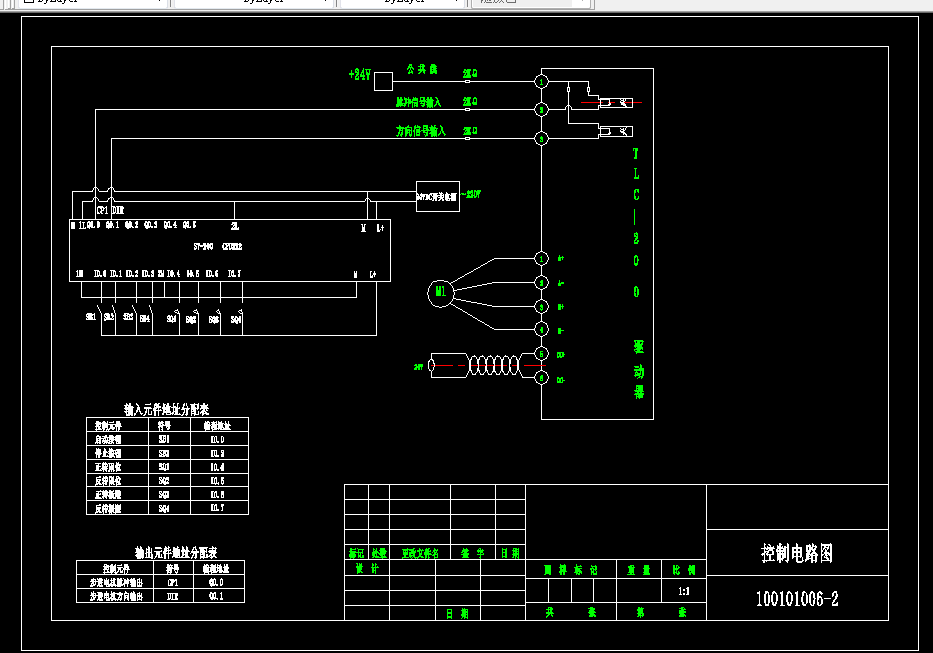The height and width of the screenshot is (653, 933).
Task: Select the +24V power label
Action: [x=359, y=74]
